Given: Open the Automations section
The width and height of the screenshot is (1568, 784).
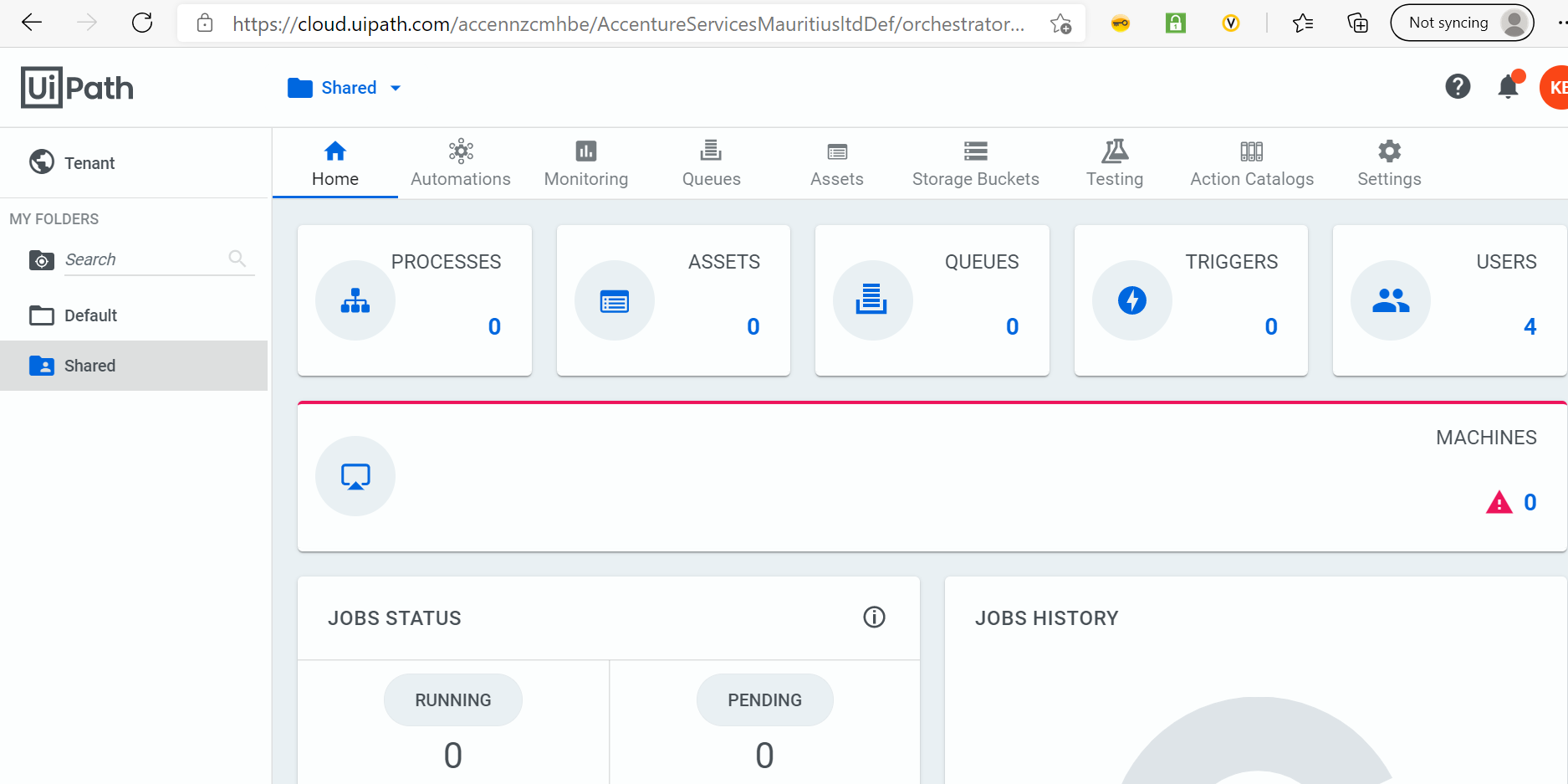Looking at the screenshot, I should click(460, 163).
